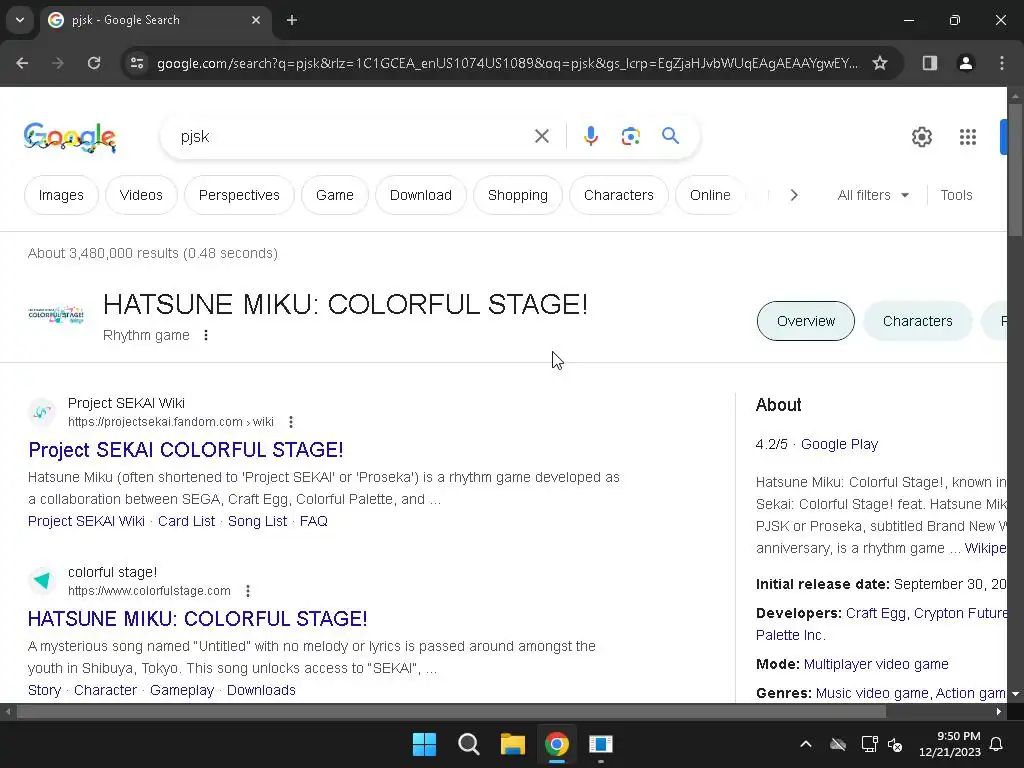Viewport: 1024px width, 768px height.
Task: Clear the search box with X
Action: pyautogui.click(x=541, y=136)
